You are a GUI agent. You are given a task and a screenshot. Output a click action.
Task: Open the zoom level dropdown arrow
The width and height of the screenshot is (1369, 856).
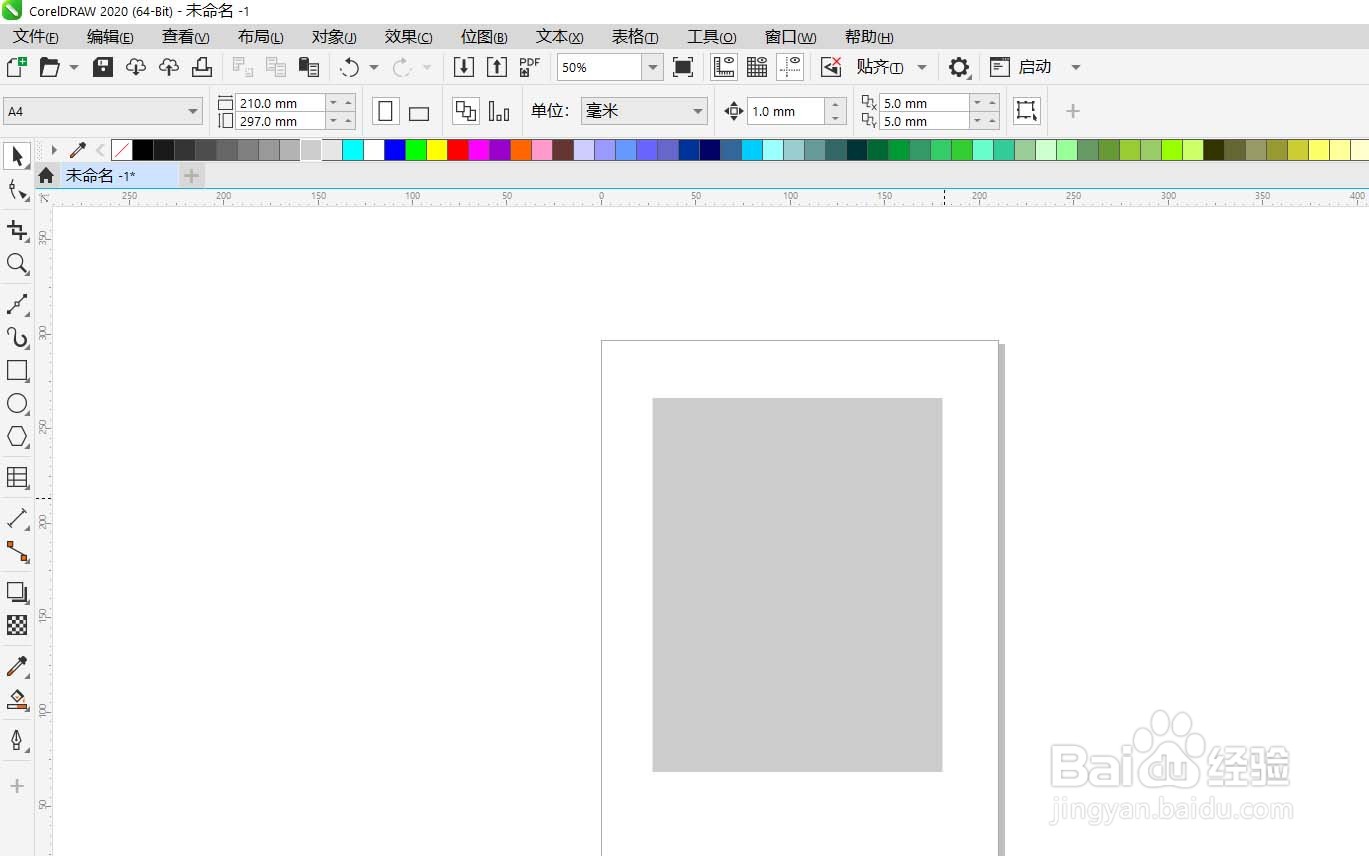click(652, 67)
